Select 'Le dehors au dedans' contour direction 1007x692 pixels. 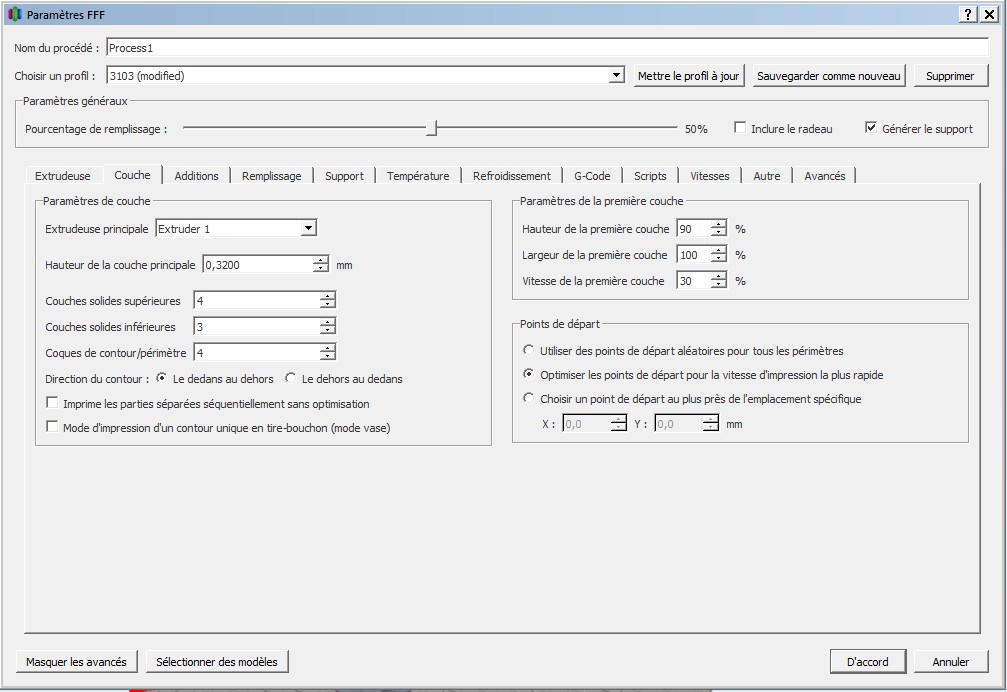(291, 379)
